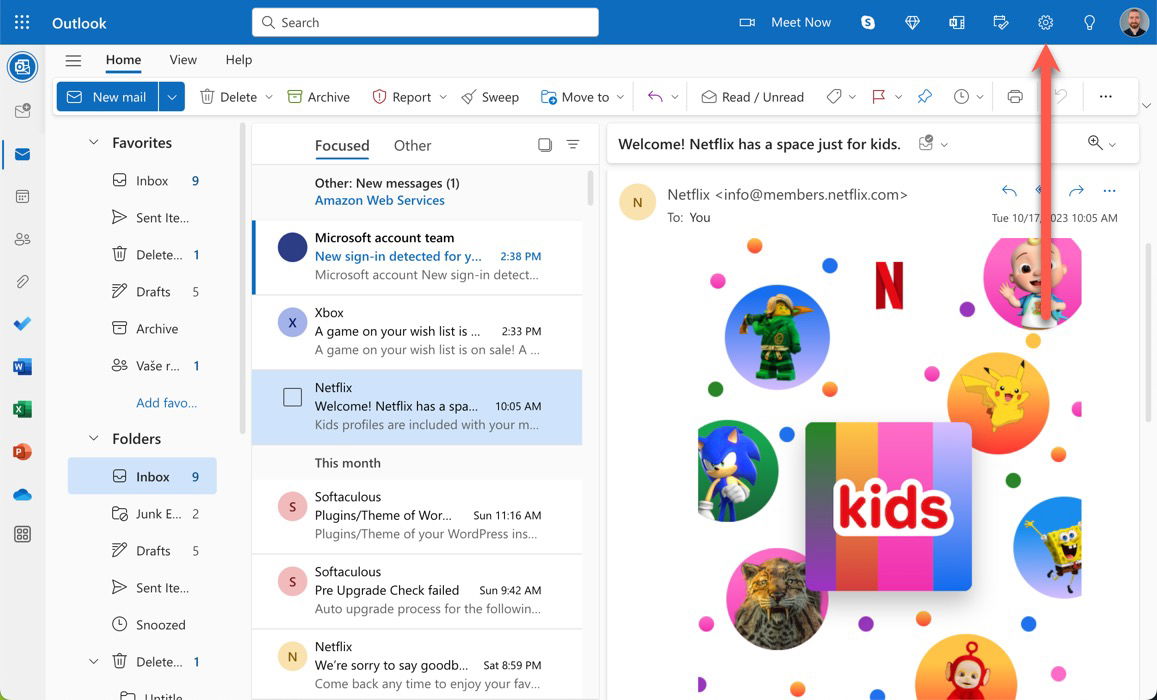Flag the selected message
1157x700 pixels.
(x=879, y=96)
